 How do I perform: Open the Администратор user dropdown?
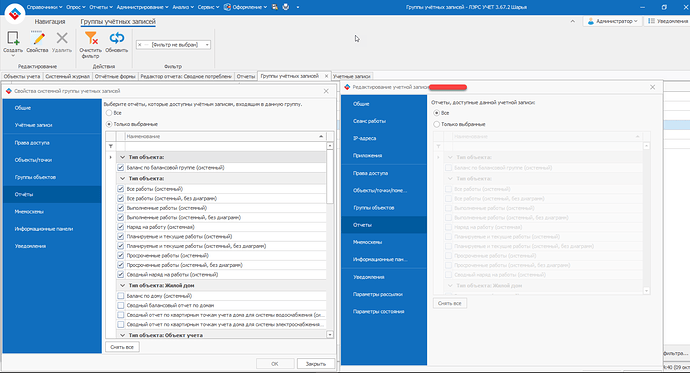[635, 21]
